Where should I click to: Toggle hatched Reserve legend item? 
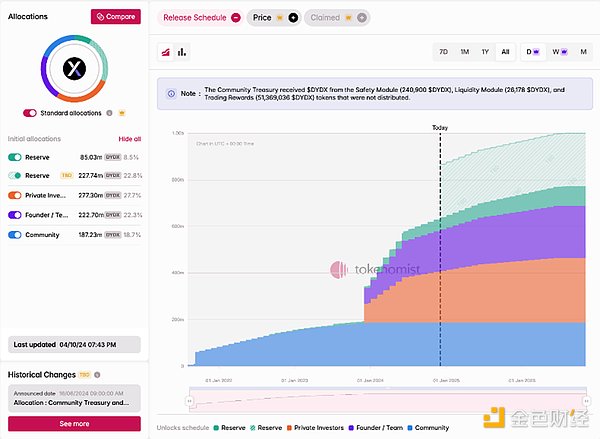click(x=266, y=428)
